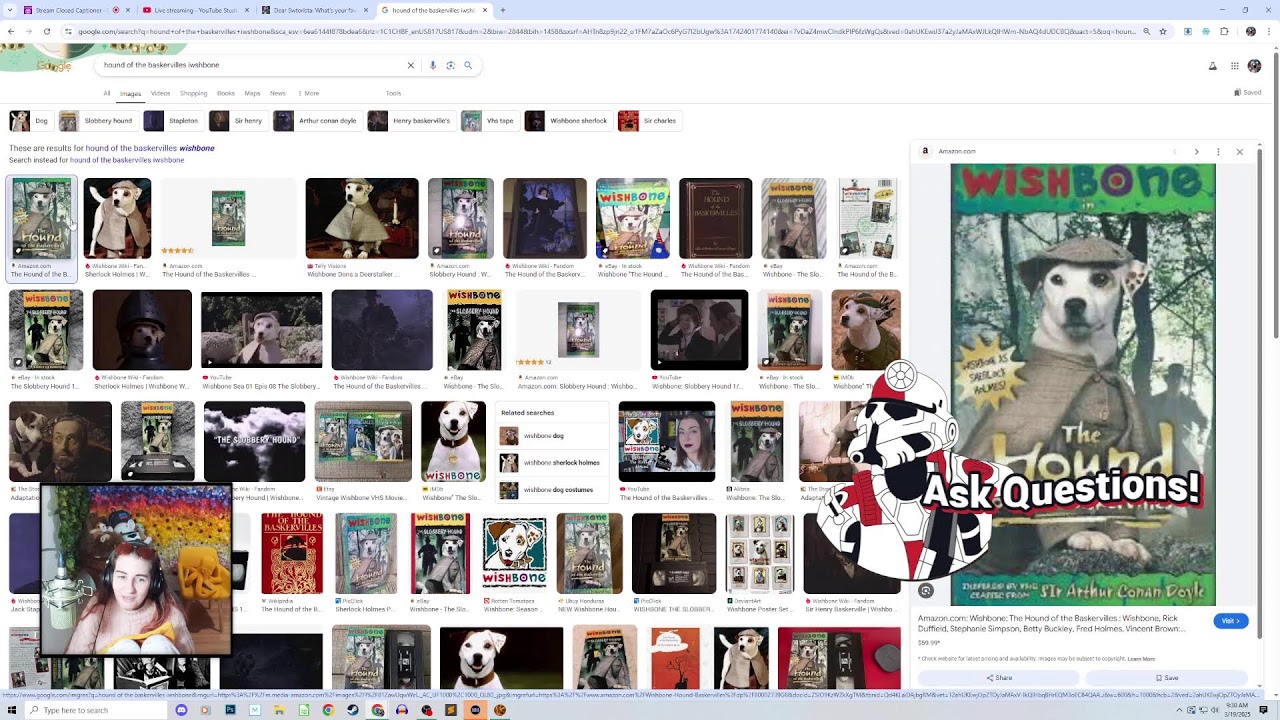The height and width of the screenshot is (720, 1280).
Task: Close the hound of the baskervilles tab
Action: tap(485, 10)
